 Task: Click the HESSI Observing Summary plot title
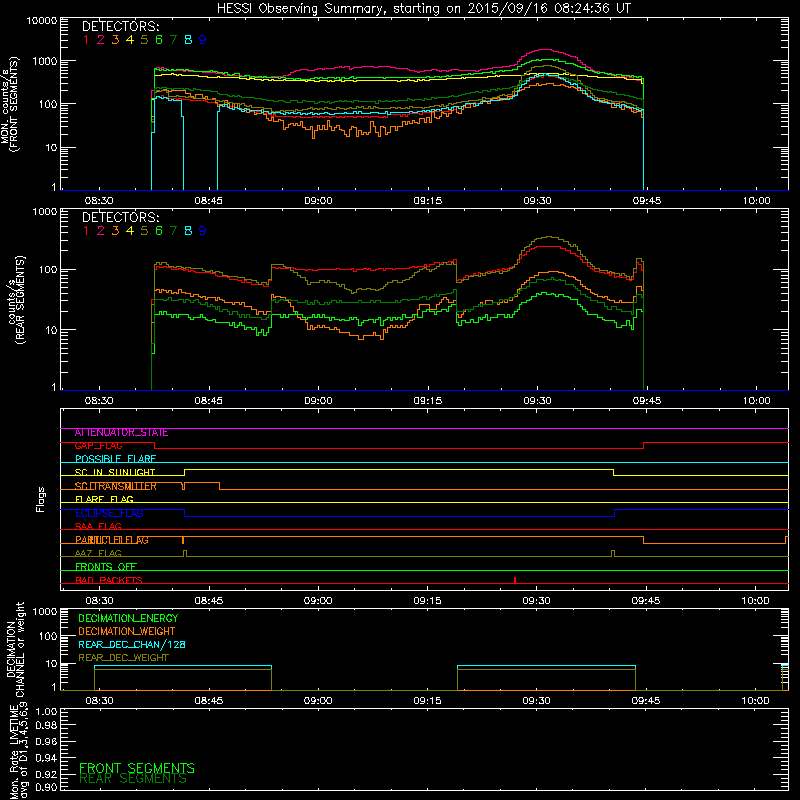point(424,9)
